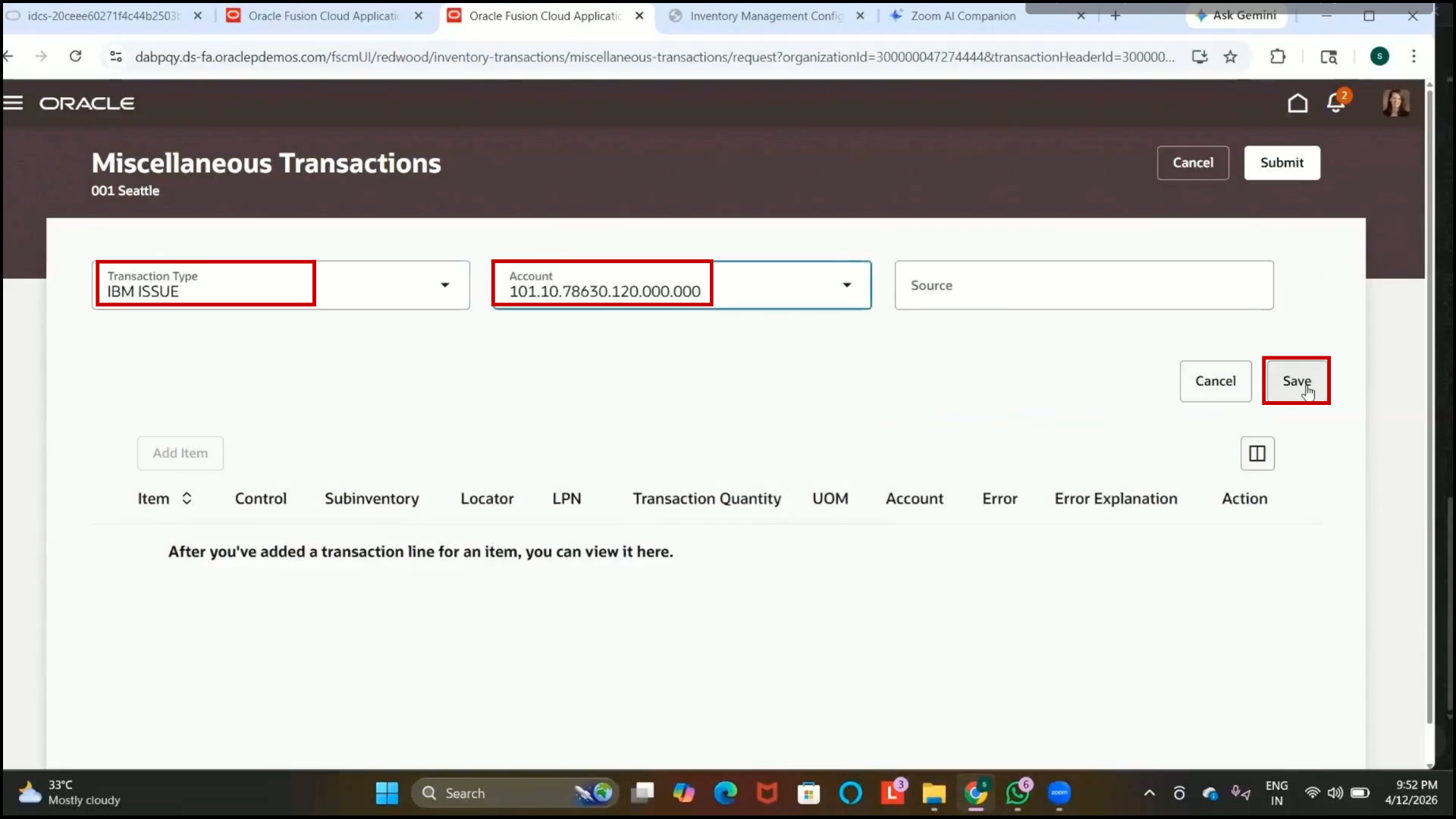Viewport: 1456px width, 819px height.
Task: Click Cancel in the page header
Action: [x=1193, y=163]
